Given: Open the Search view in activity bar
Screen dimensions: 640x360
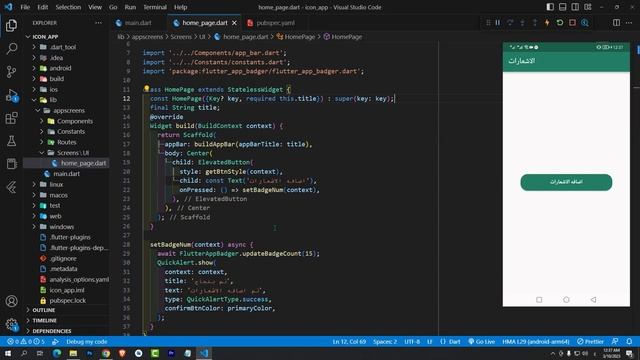Looking at the screenshot, I should pos(11,49).
